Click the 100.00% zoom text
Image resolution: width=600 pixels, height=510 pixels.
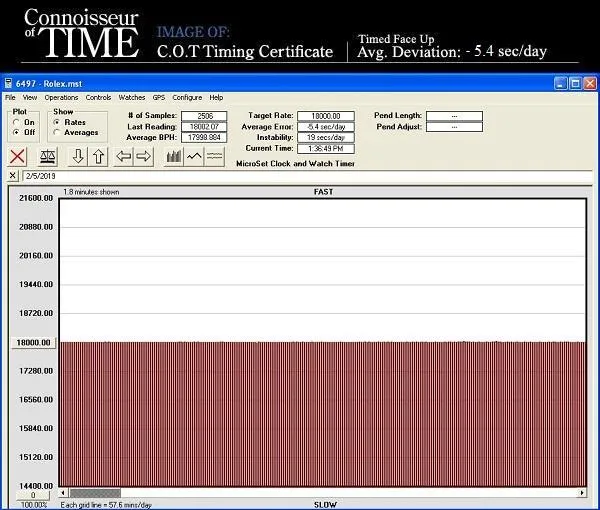pyautogui.click(x=34, y=505)
